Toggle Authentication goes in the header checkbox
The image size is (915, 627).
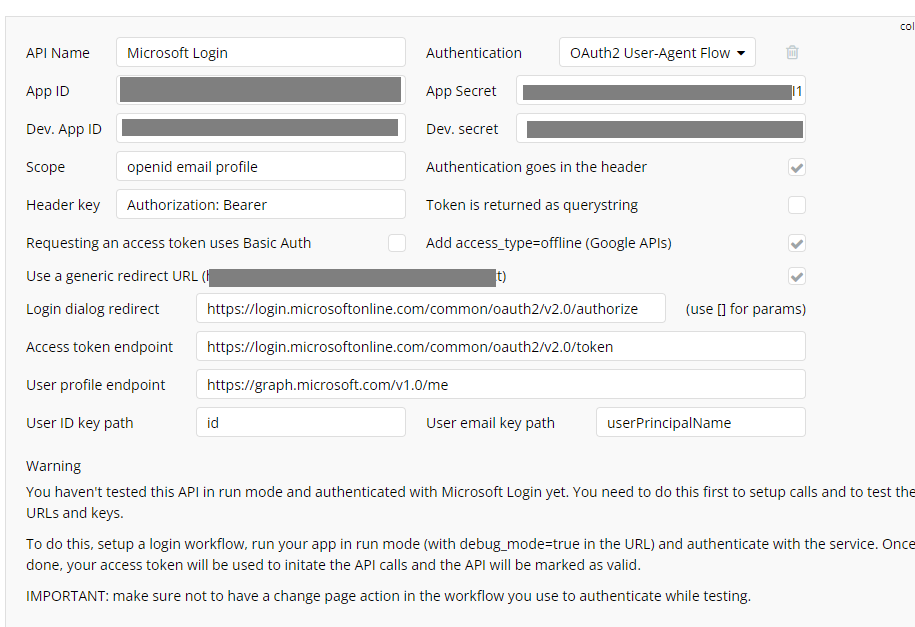tap(797, 167)
